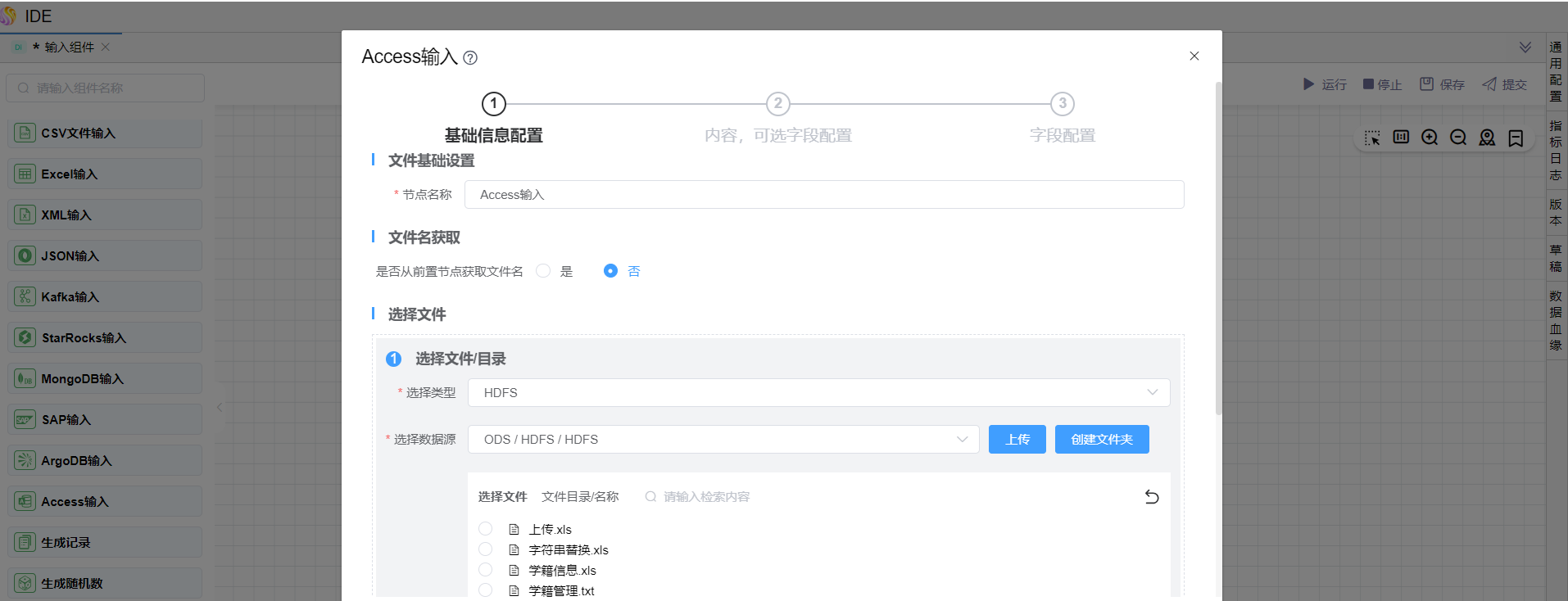
Task: Click the zoom in canvas icon
Action: pos(1430,138)
